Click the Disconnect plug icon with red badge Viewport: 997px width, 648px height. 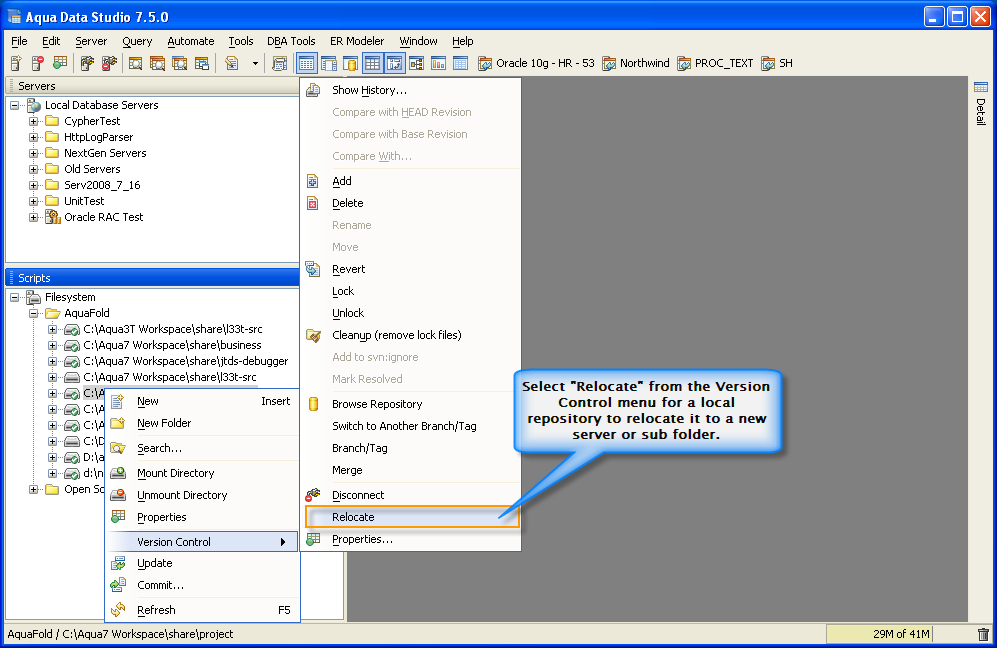pyautogui.click(x=109, y=63)
